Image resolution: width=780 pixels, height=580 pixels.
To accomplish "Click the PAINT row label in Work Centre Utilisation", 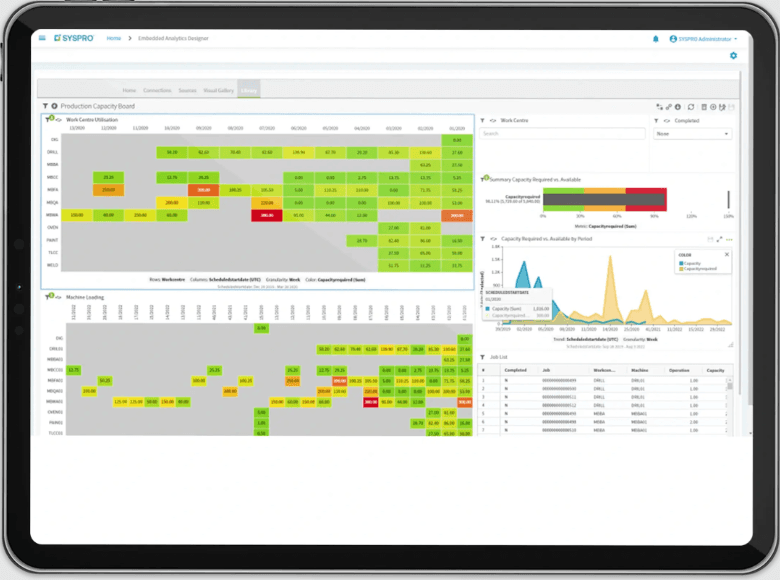I will click(53, 240).
